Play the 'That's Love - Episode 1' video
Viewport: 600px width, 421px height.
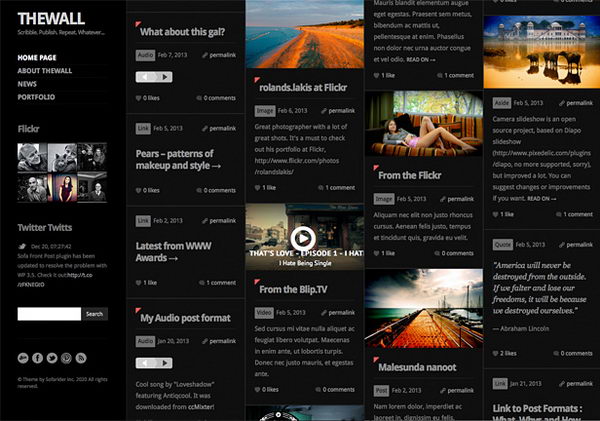point(303,238)
